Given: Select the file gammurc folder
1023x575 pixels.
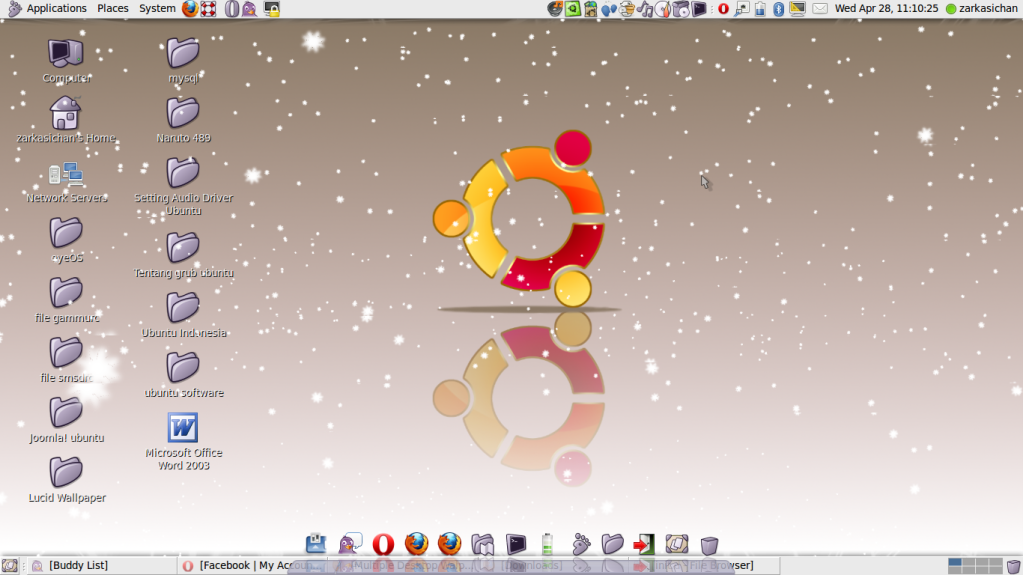Looking at the screenshot, I should [66, 300].
